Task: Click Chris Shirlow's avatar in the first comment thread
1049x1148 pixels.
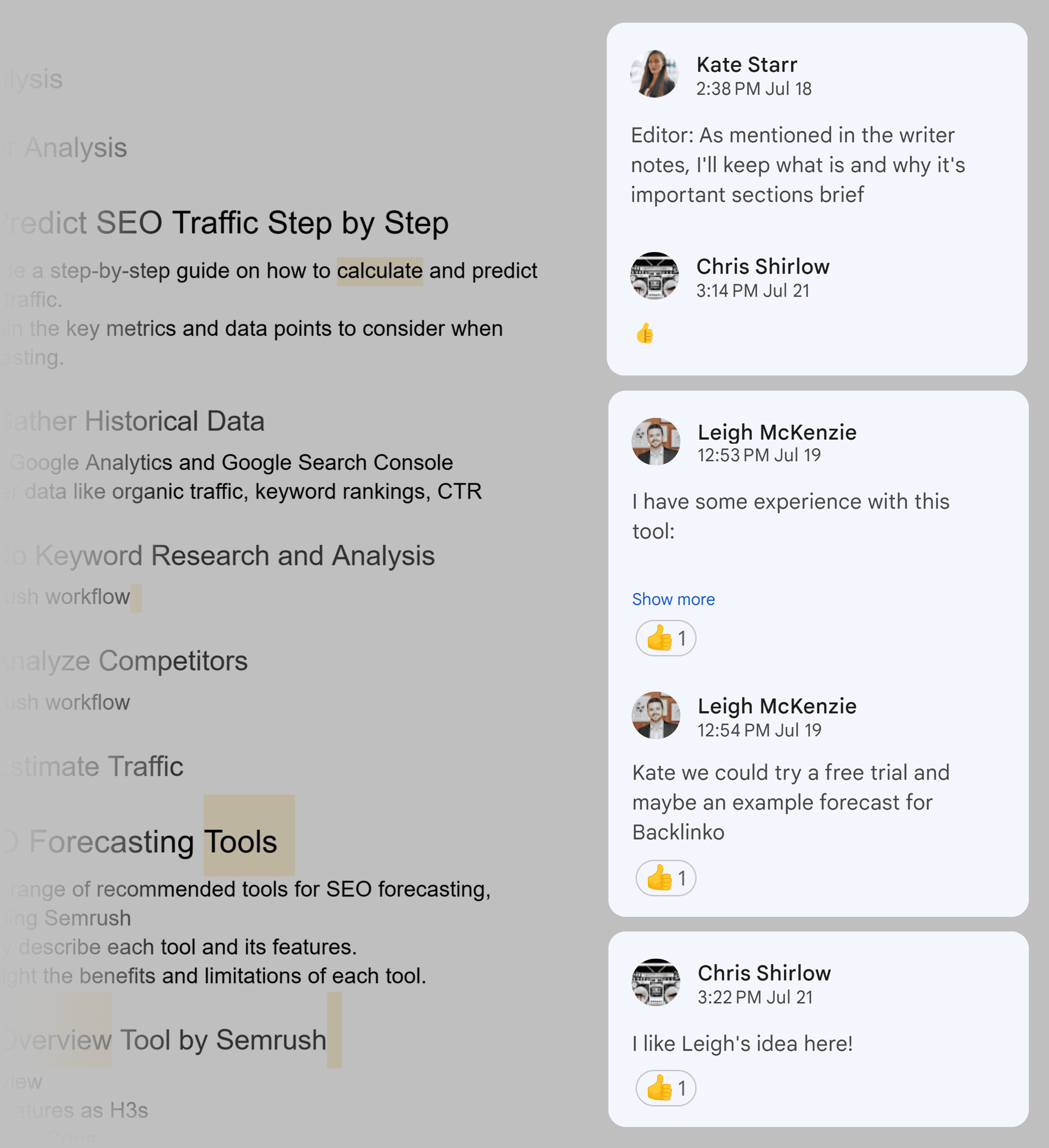Action: (x=655, y=275)
